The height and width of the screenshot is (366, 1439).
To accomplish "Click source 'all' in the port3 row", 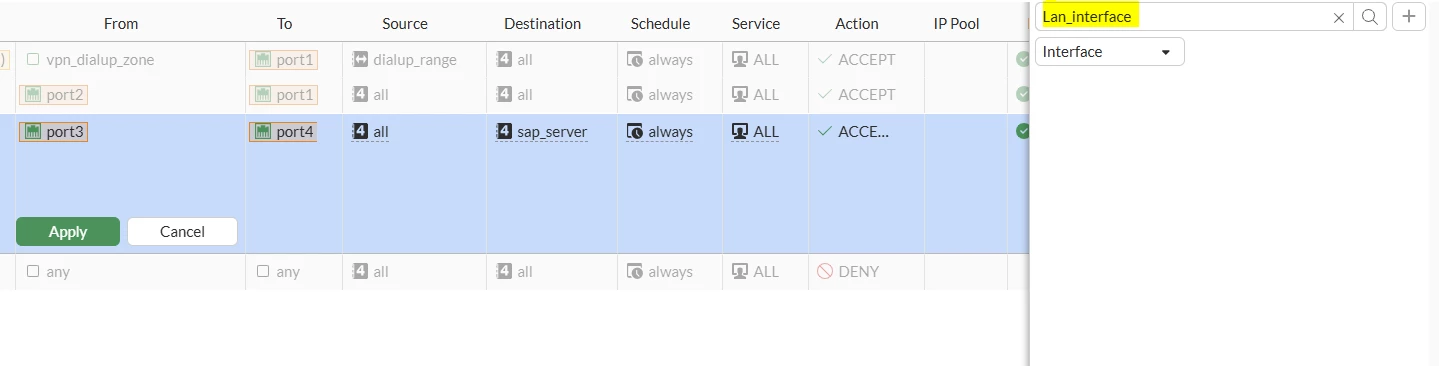I will point(370,131).
